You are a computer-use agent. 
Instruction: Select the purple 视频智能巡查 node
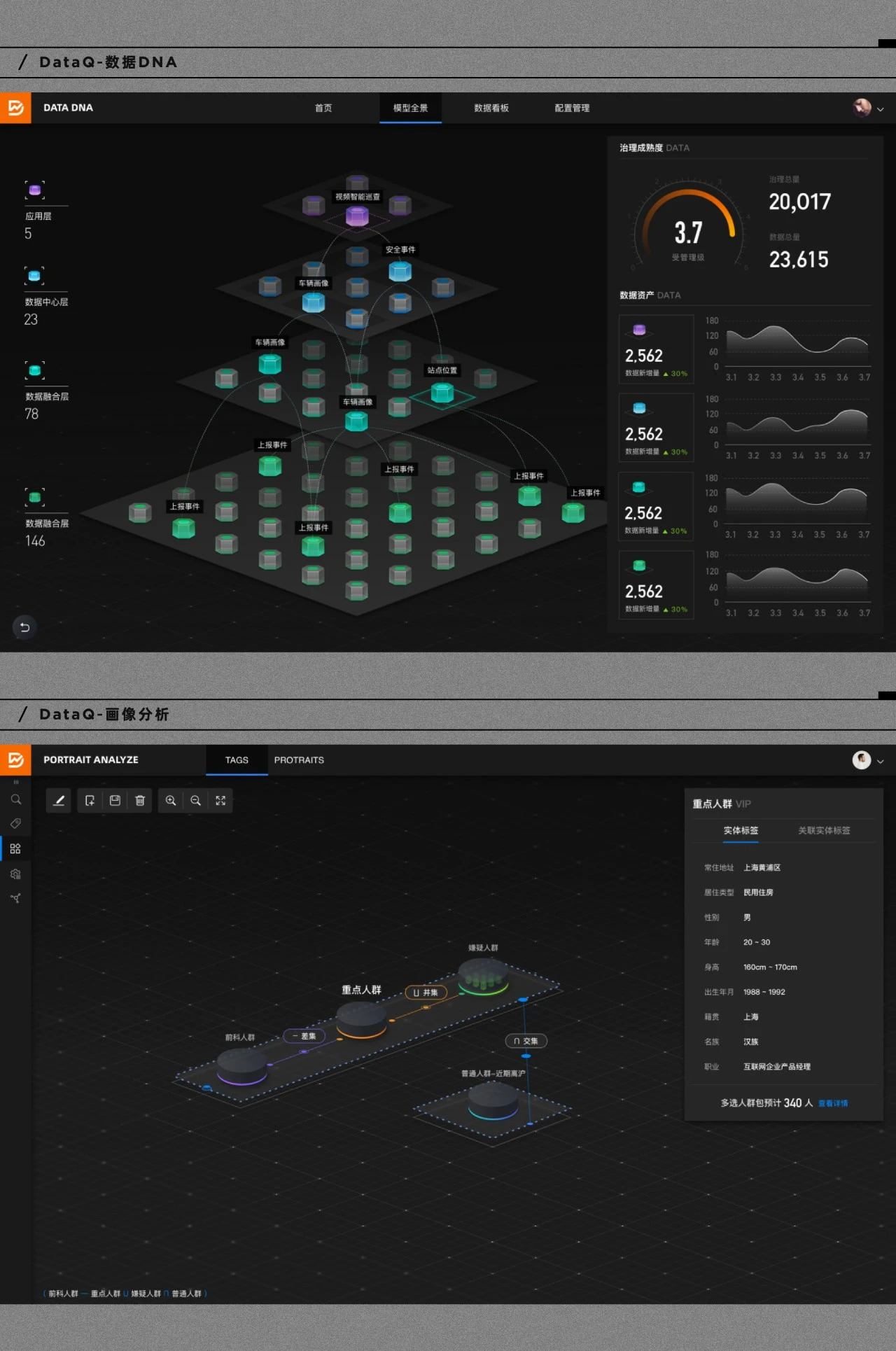pos(357,216)
